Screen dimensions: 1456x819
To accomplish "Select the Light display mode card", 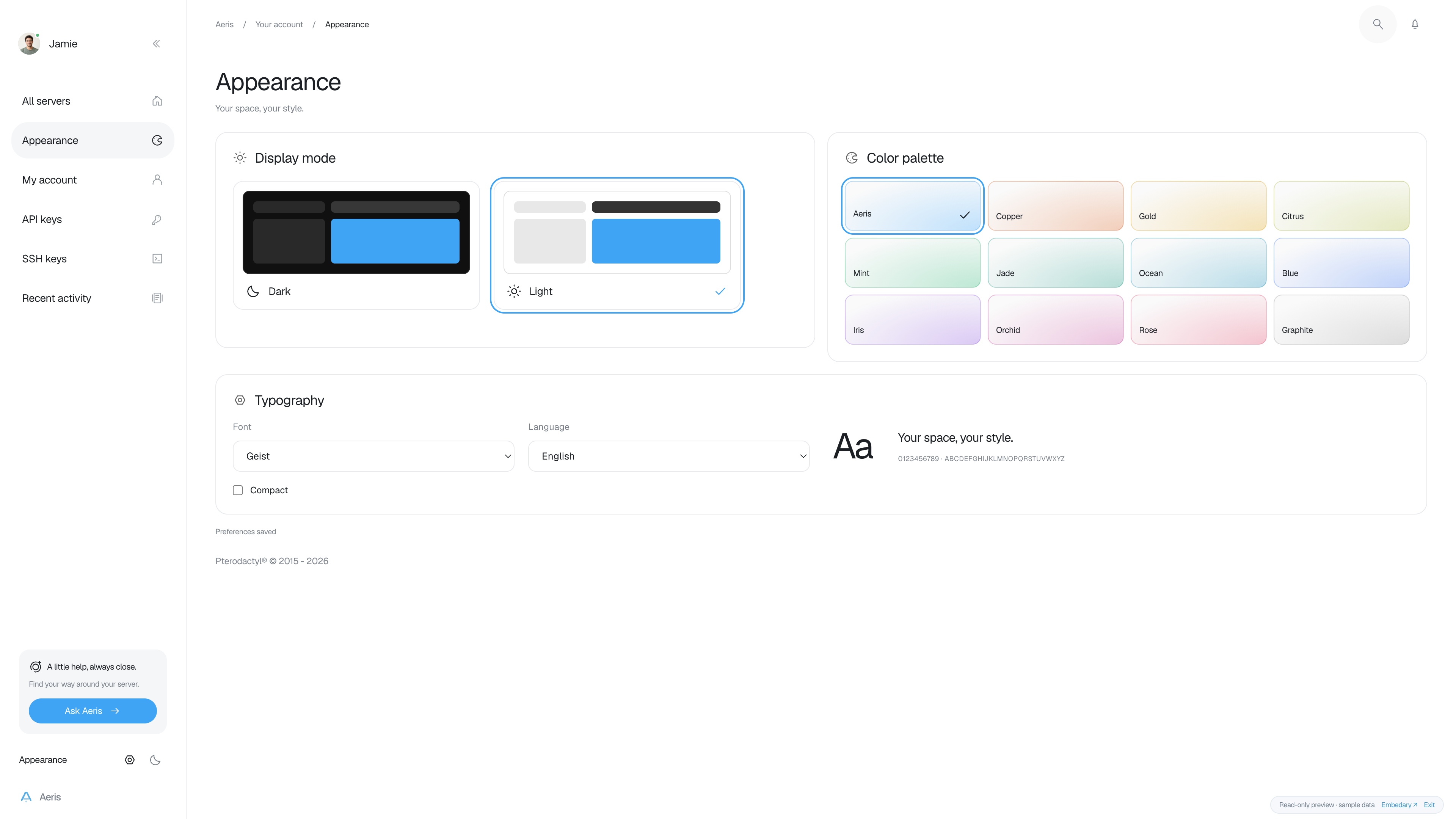I will (617, 245).
